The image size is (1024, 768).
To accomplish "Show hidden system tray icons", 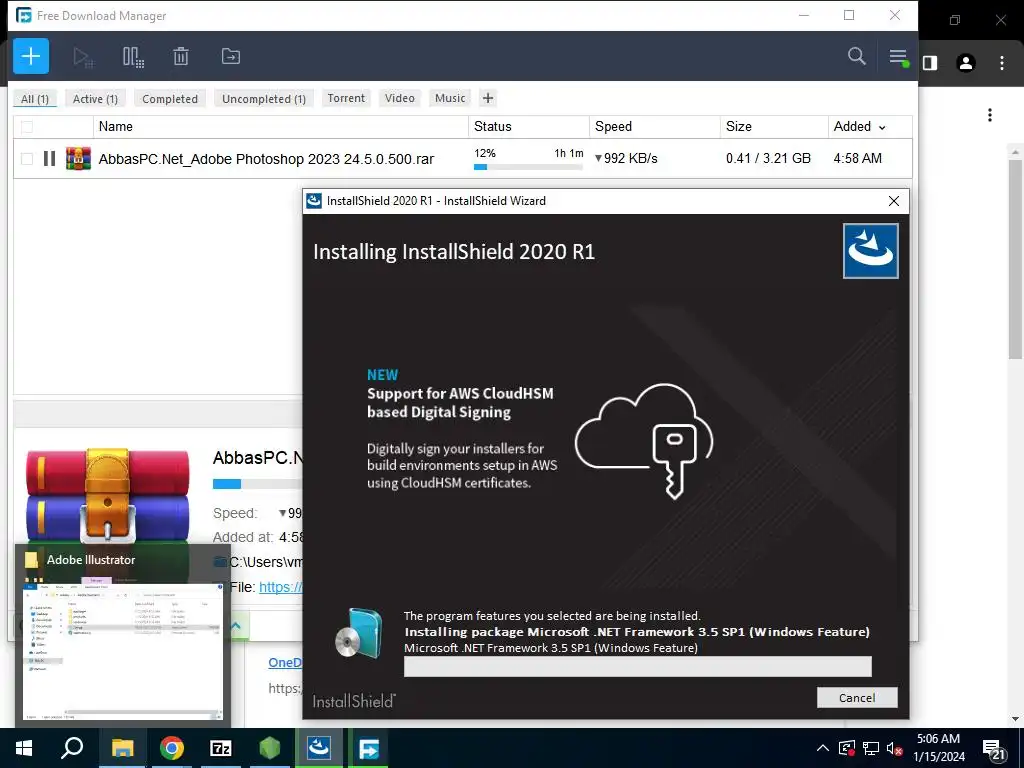I will 823,748.
